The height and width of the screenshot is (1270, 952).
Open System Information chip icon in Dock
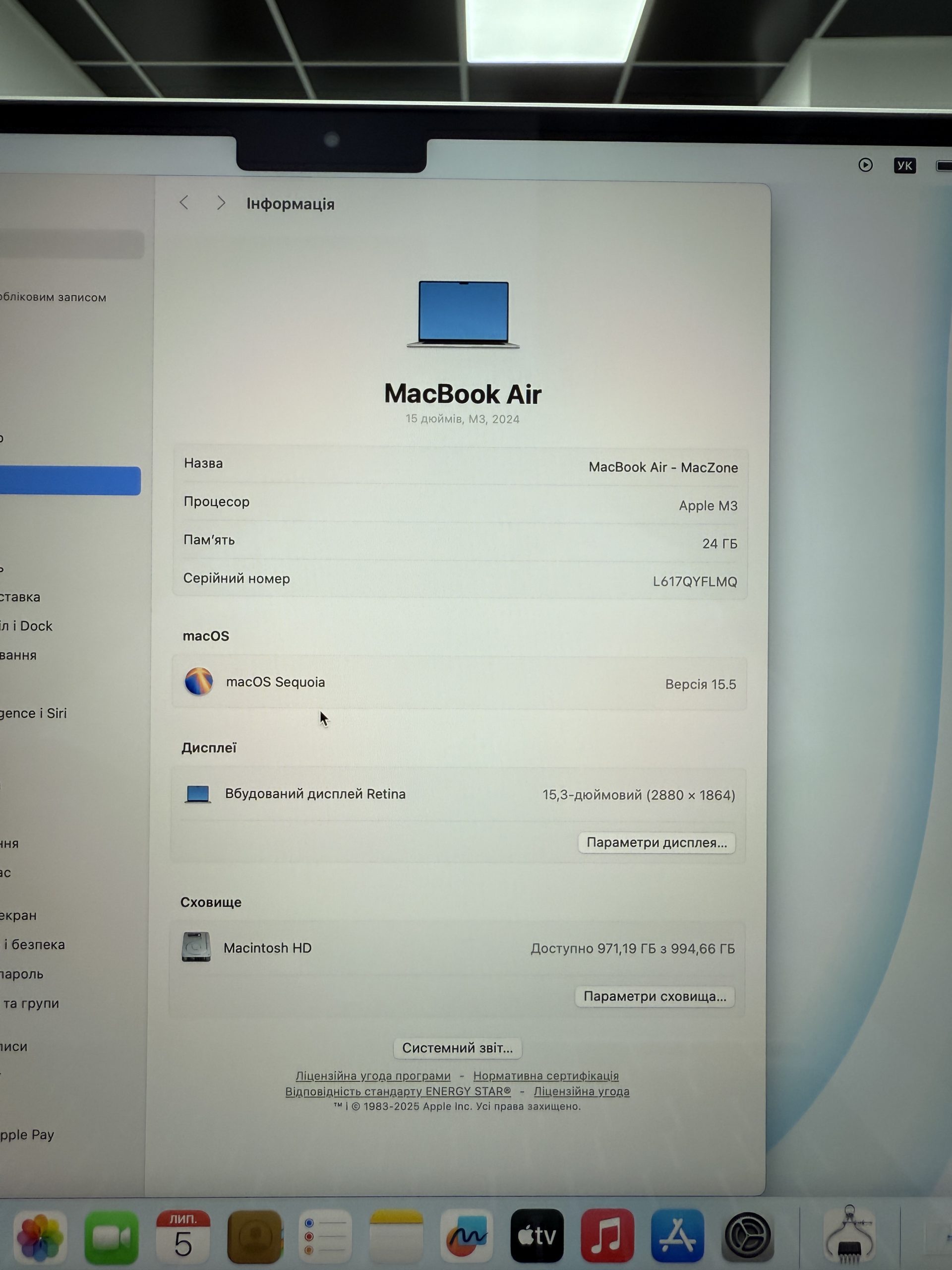pos(850,1234)
